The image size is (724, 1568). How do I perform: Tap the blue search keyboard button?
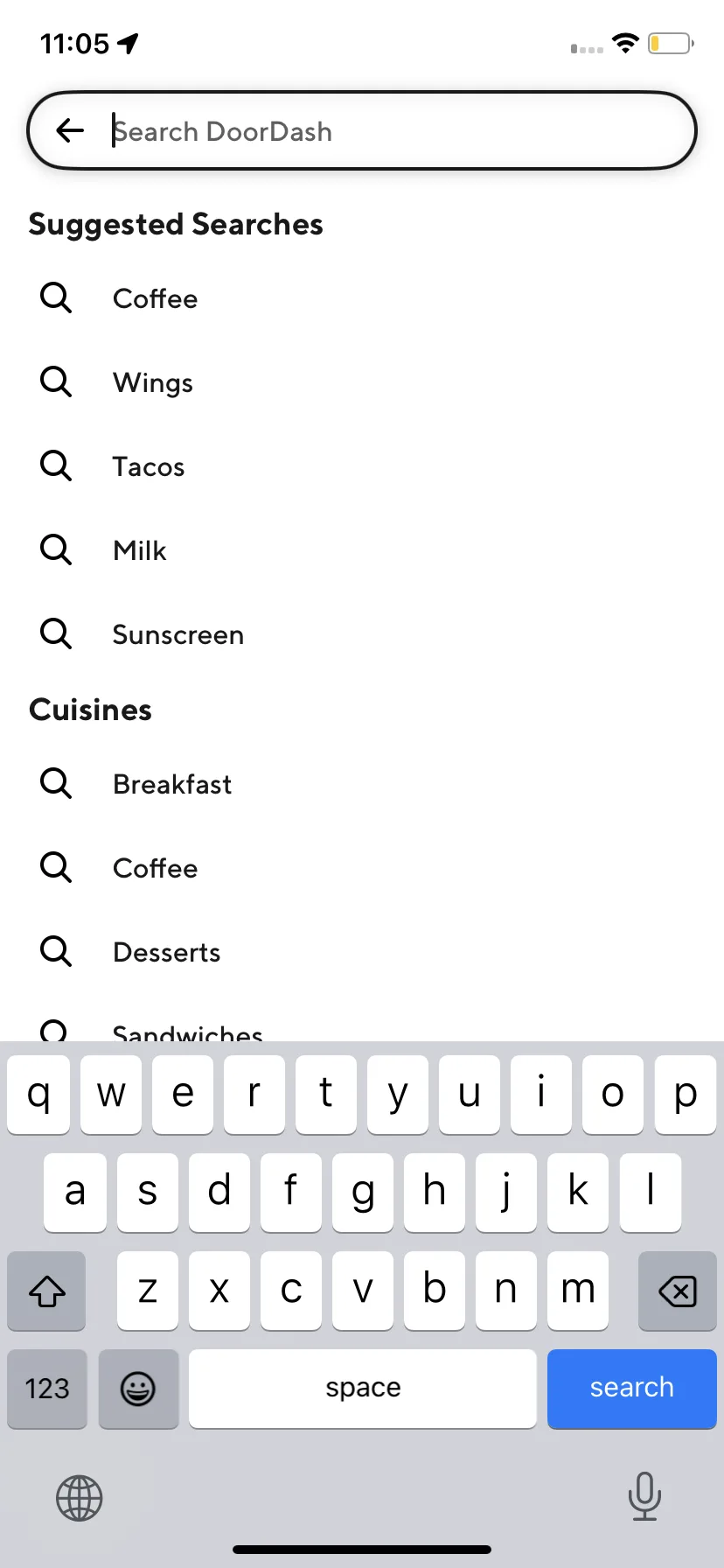(632, 1389)
